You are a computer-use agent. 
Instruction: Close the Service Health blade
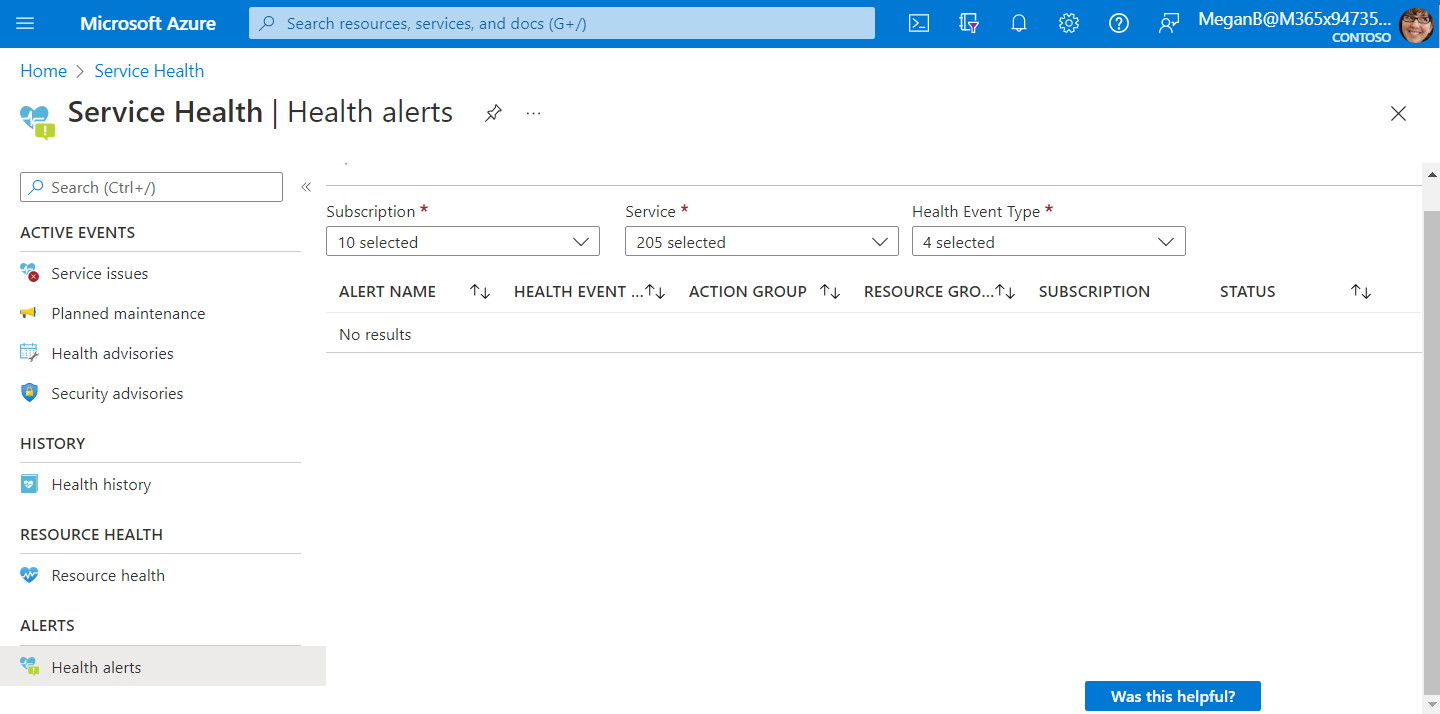(x=1398, y=114)
